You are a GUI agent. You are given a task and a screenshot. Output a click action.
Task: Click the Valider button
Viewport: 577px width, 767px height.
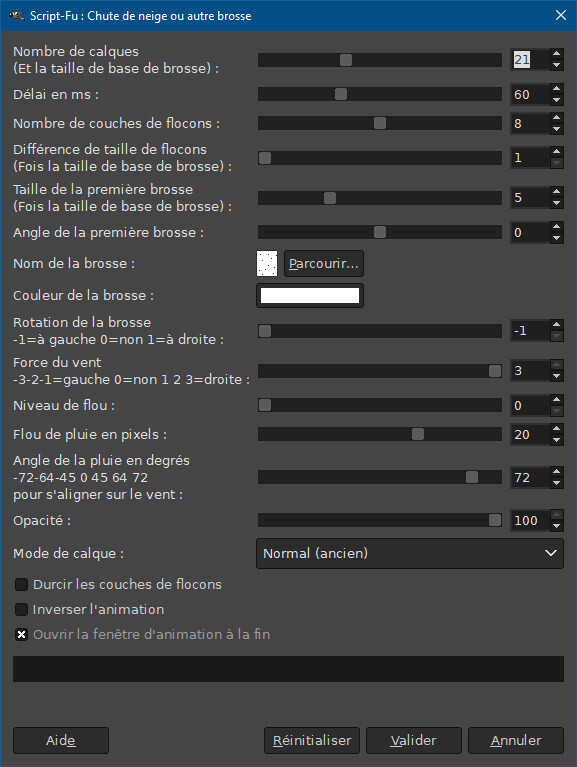414,741
